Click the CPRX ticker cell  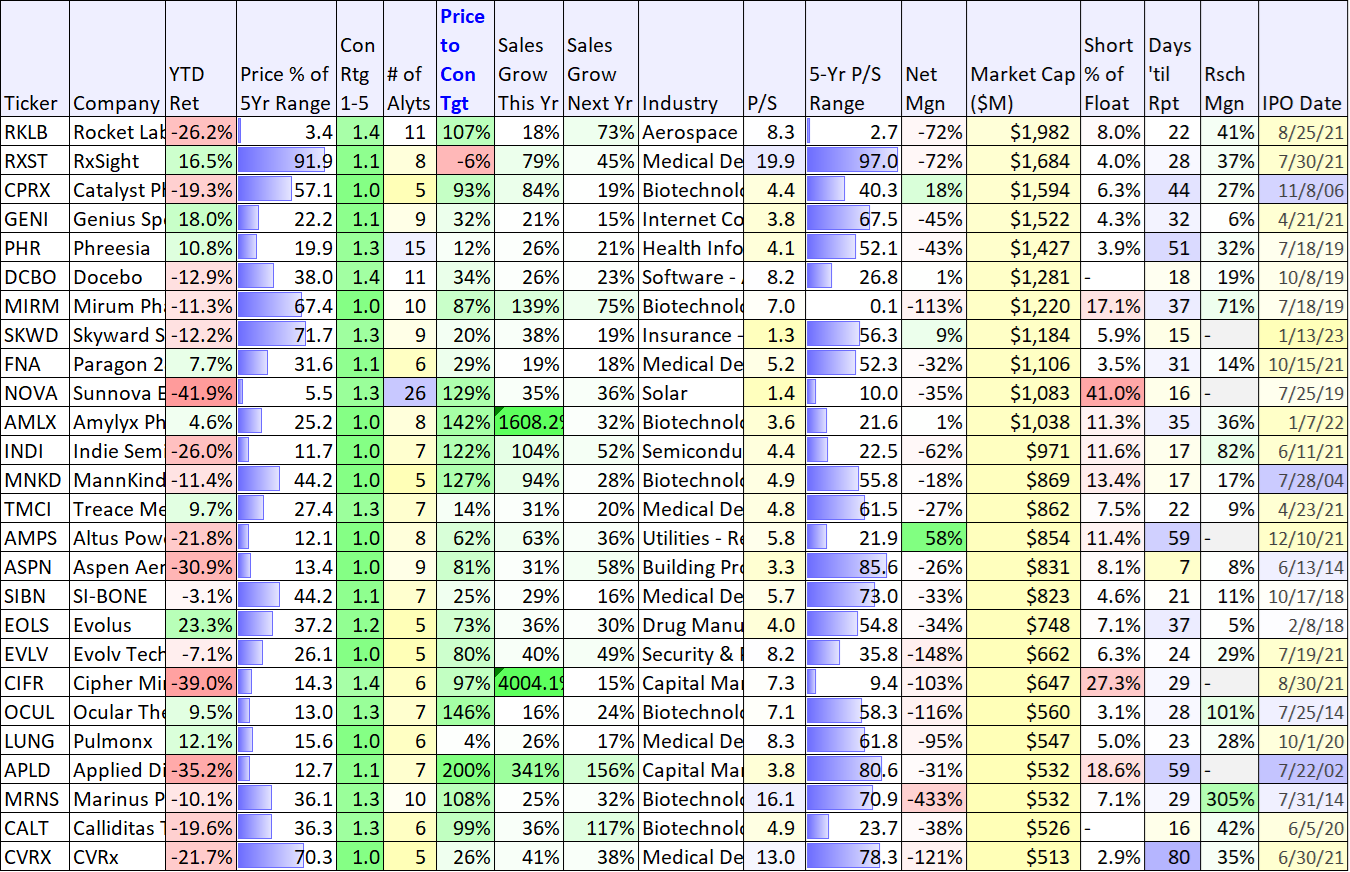coord(35,190)
